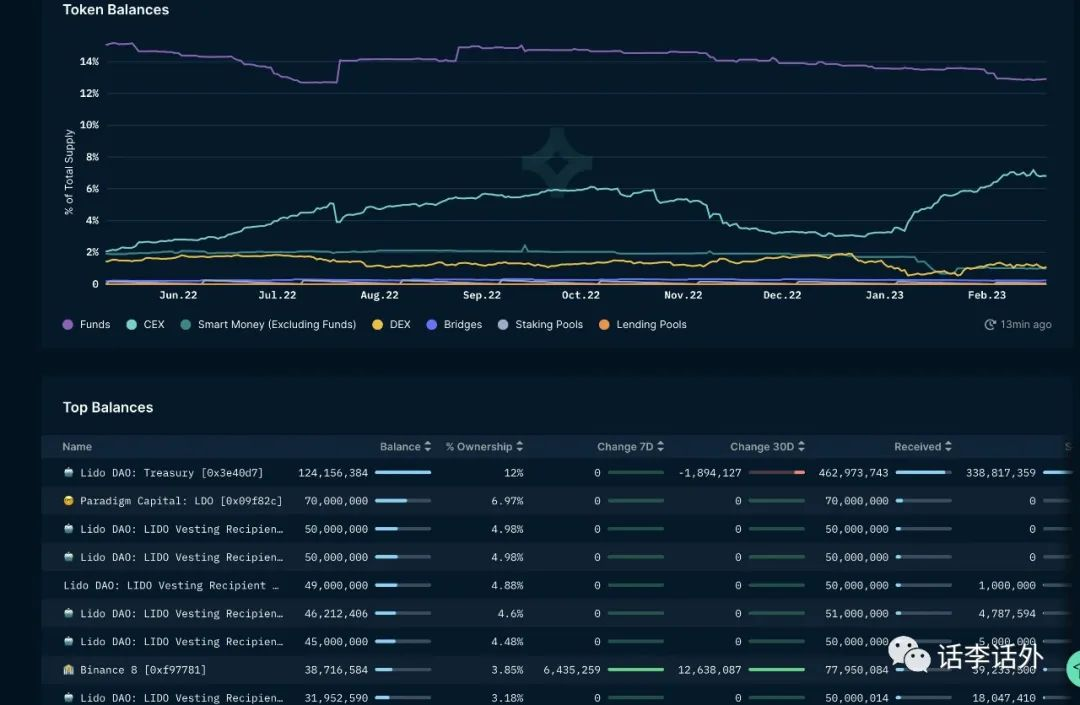Click the blue Bridges legend dot
The width and height of the screenshot is (1080, 705).
coord(432,324)
